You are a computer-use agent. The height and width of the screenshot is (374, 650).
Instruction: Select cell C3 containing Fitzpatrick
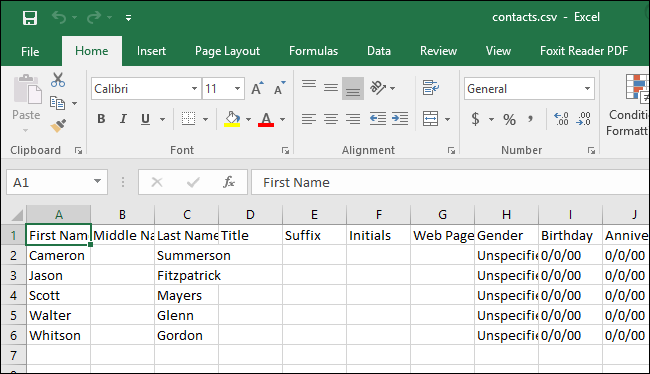(x=187, y=275)
